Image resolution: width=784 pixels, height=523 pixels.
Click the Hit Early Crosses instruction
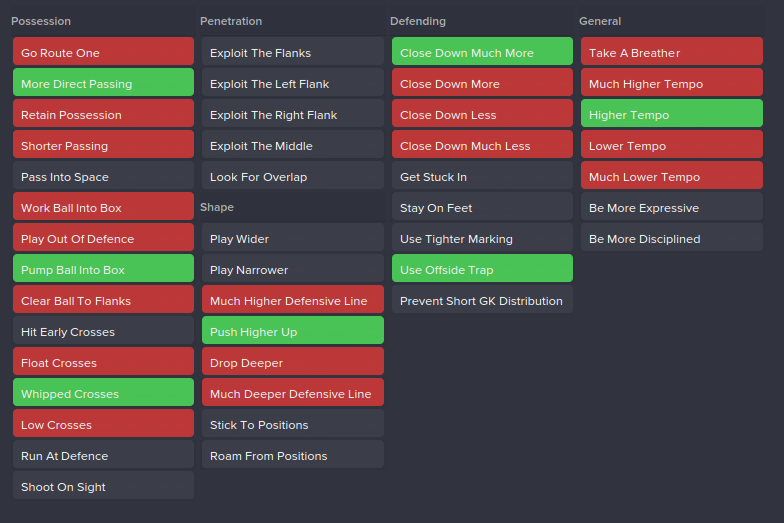point(103,331)
